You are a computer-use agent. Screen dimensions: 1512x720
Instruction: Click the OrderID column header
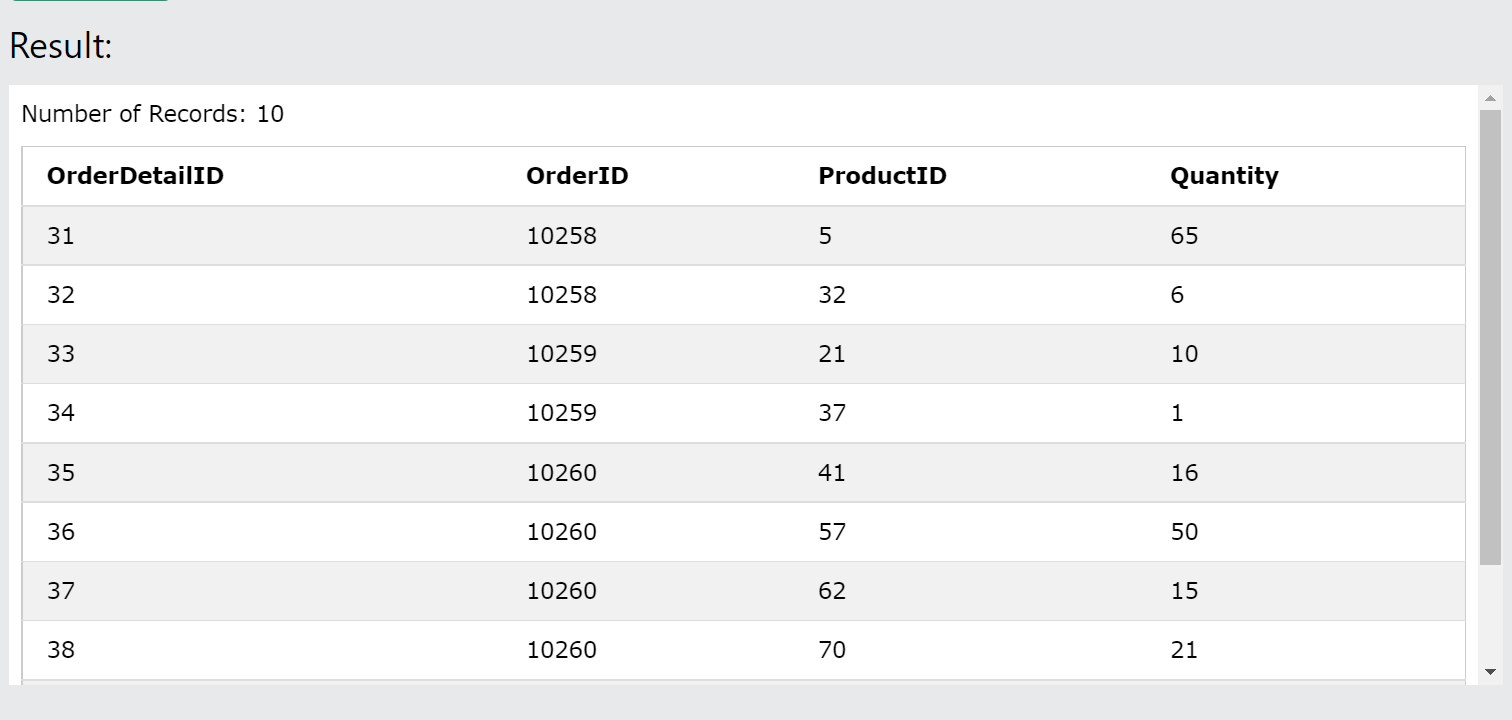(577, 176)
